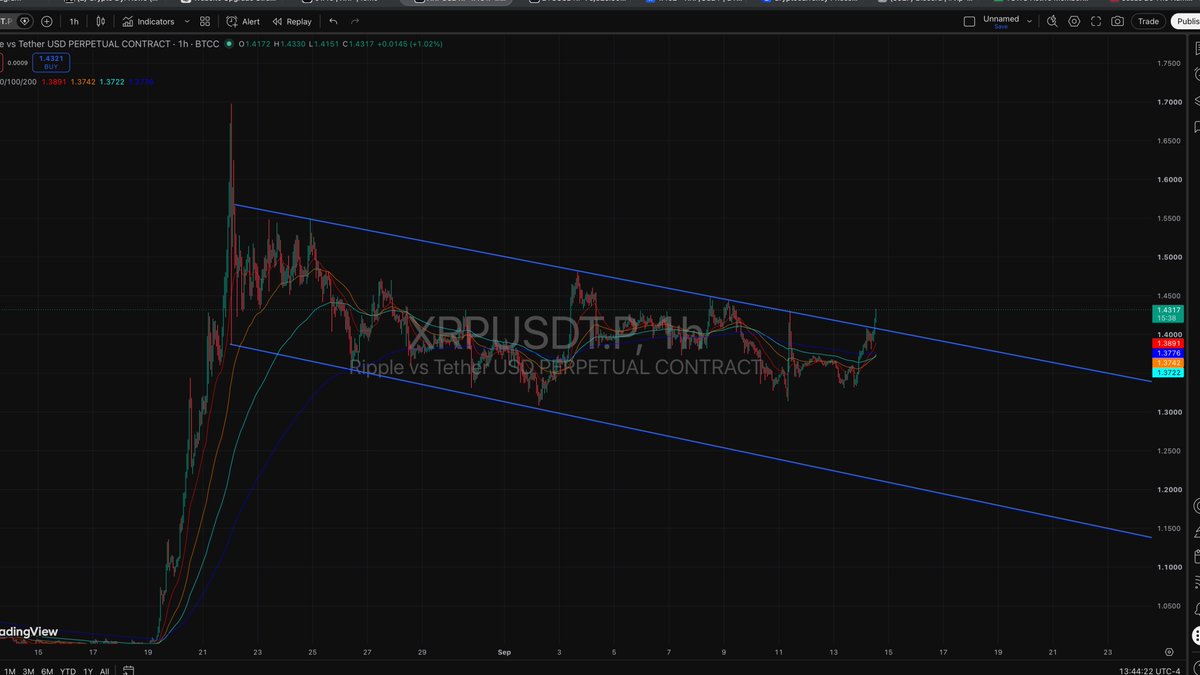Create a price alert with the Alert button

pos(243,21)
